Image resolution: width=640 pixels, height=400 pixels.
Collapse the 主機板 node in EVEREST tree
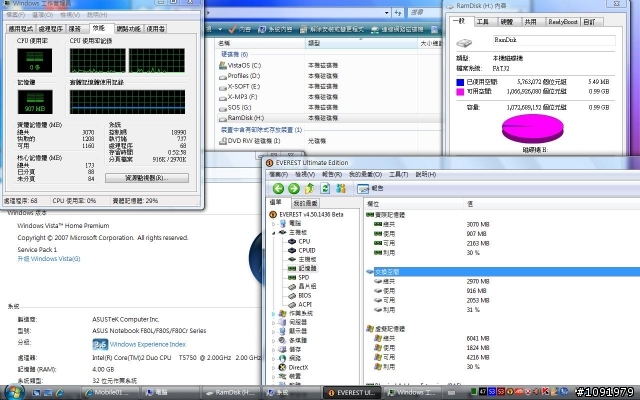pyautogui.click(x=273, y=232)
